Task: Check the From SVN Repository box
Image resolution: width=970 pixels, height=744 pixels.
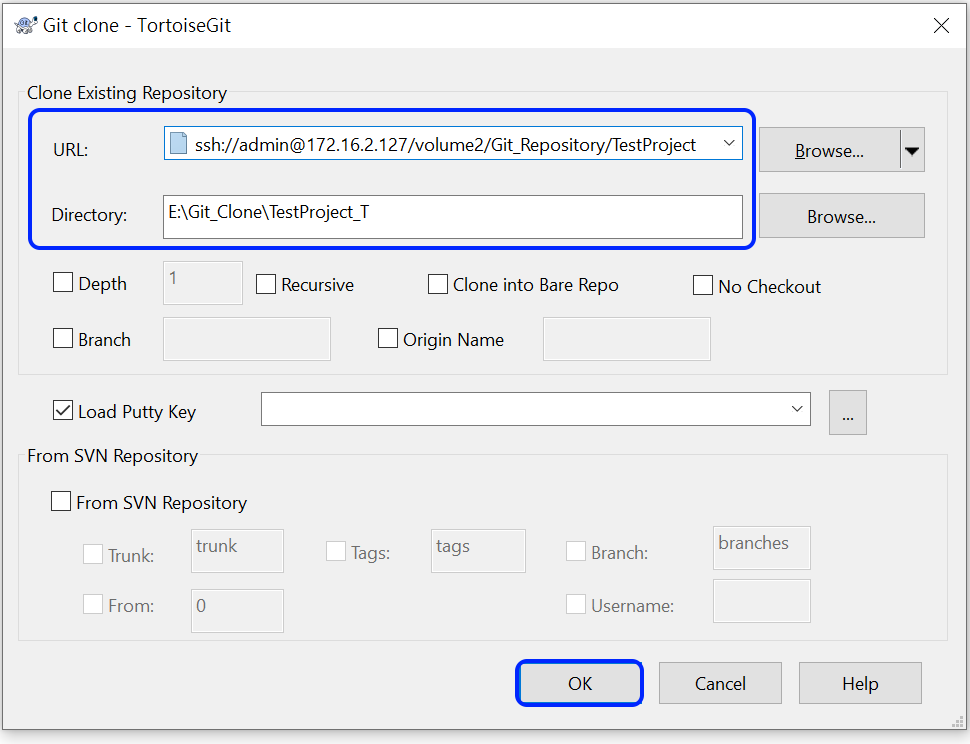Action: click(x=61, y=501)
